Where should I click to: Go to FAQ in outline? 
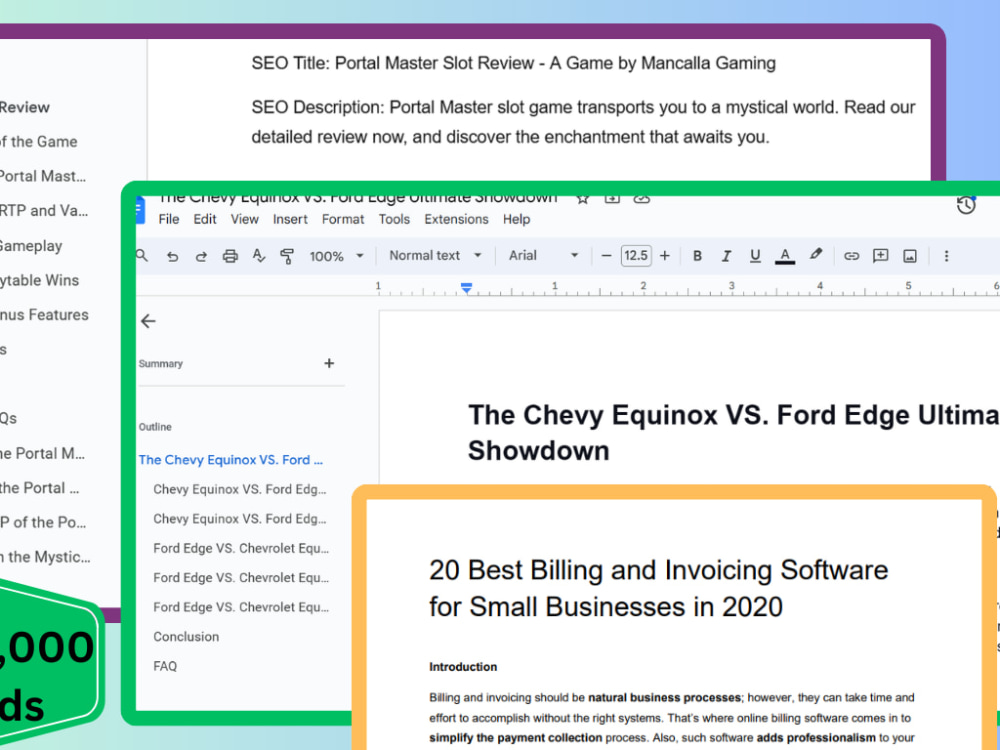coord(165,666)
